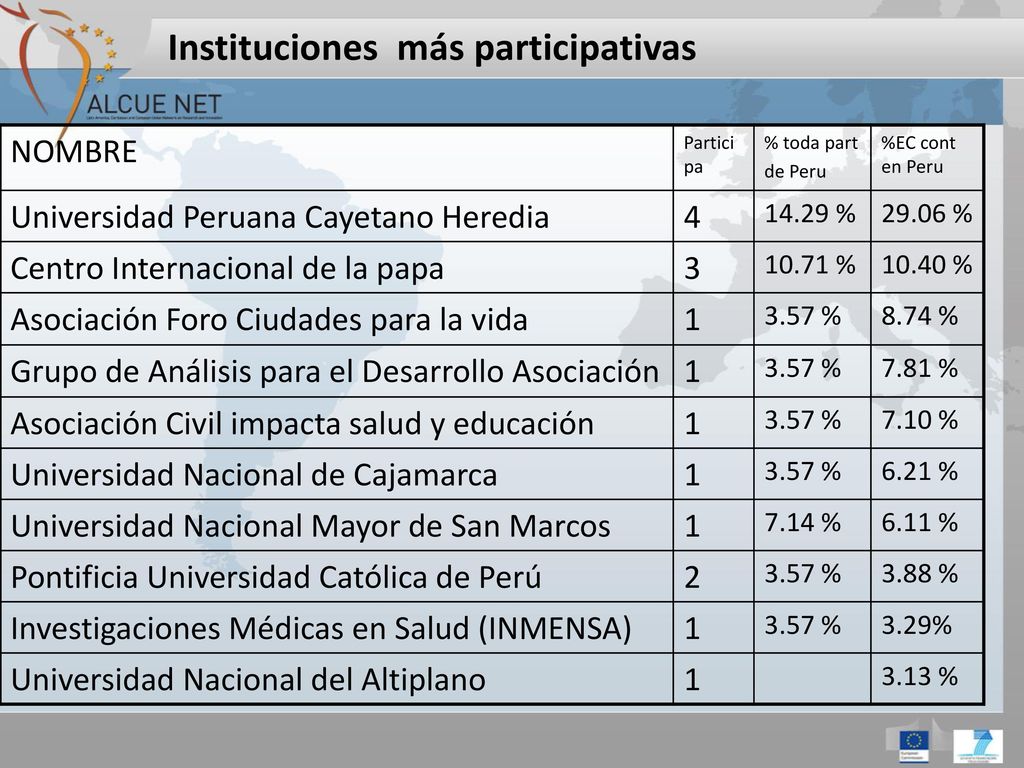Select Grupo de Análisis para el Desarrollo row

click(492, 371)
